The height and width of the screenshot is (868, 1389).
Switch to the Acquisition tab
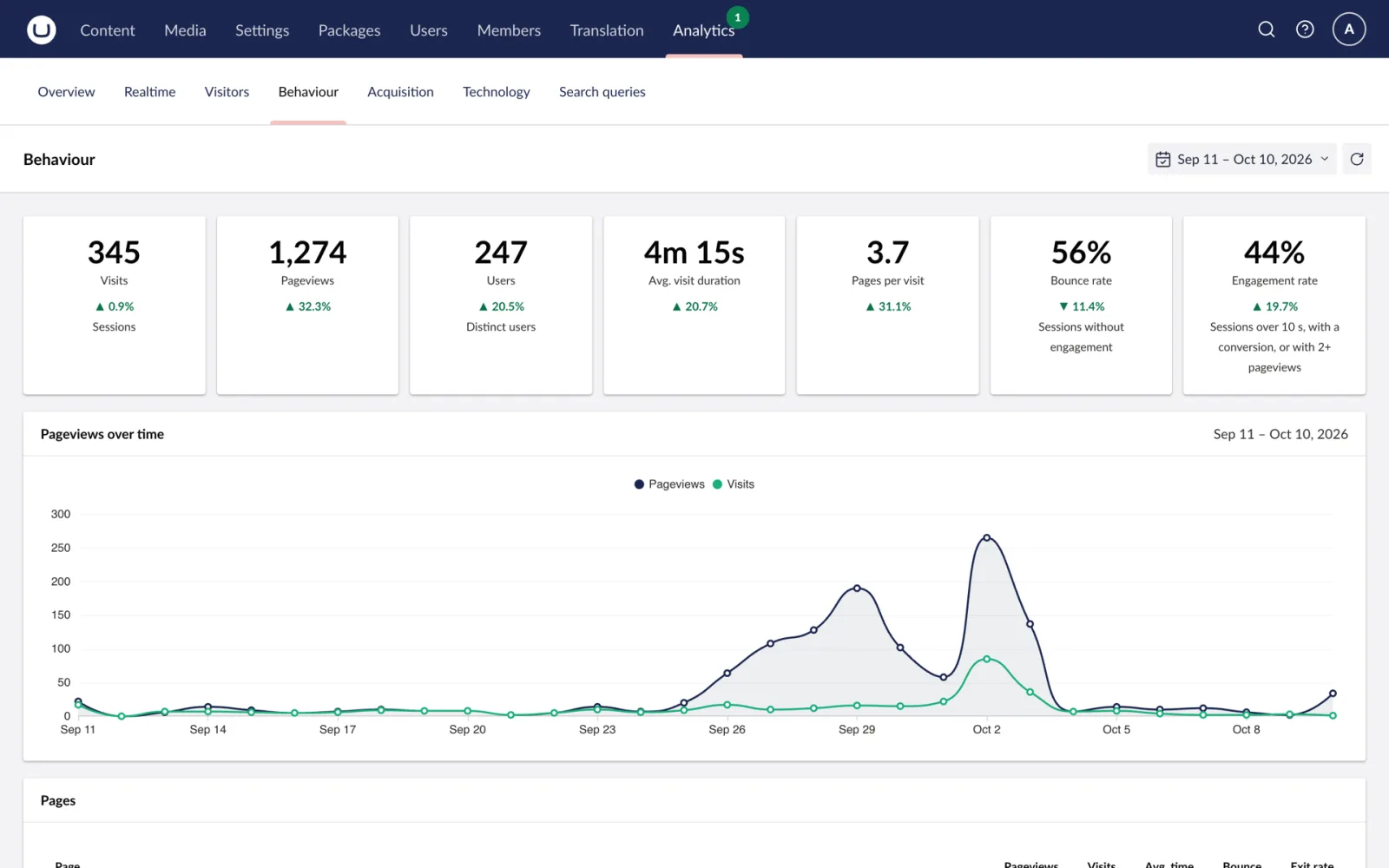tap(400, 92)
